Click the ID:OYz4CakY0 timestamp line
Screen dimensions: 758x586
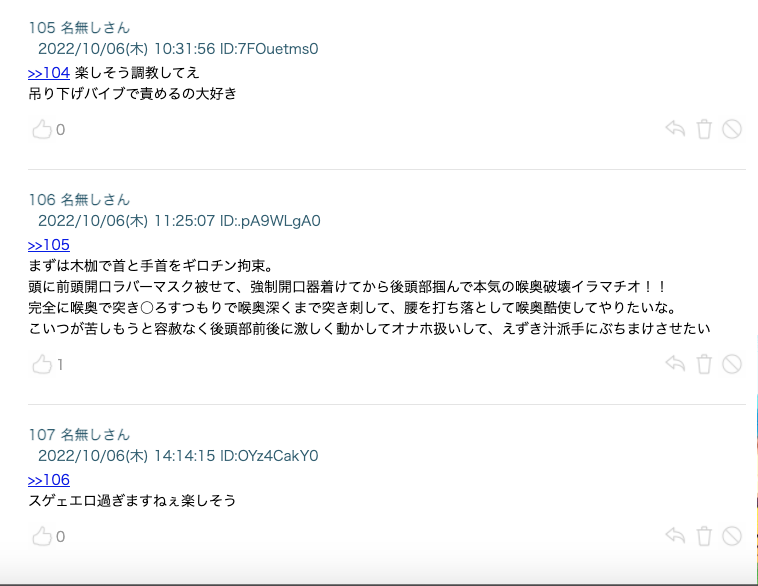coord(178,456)
